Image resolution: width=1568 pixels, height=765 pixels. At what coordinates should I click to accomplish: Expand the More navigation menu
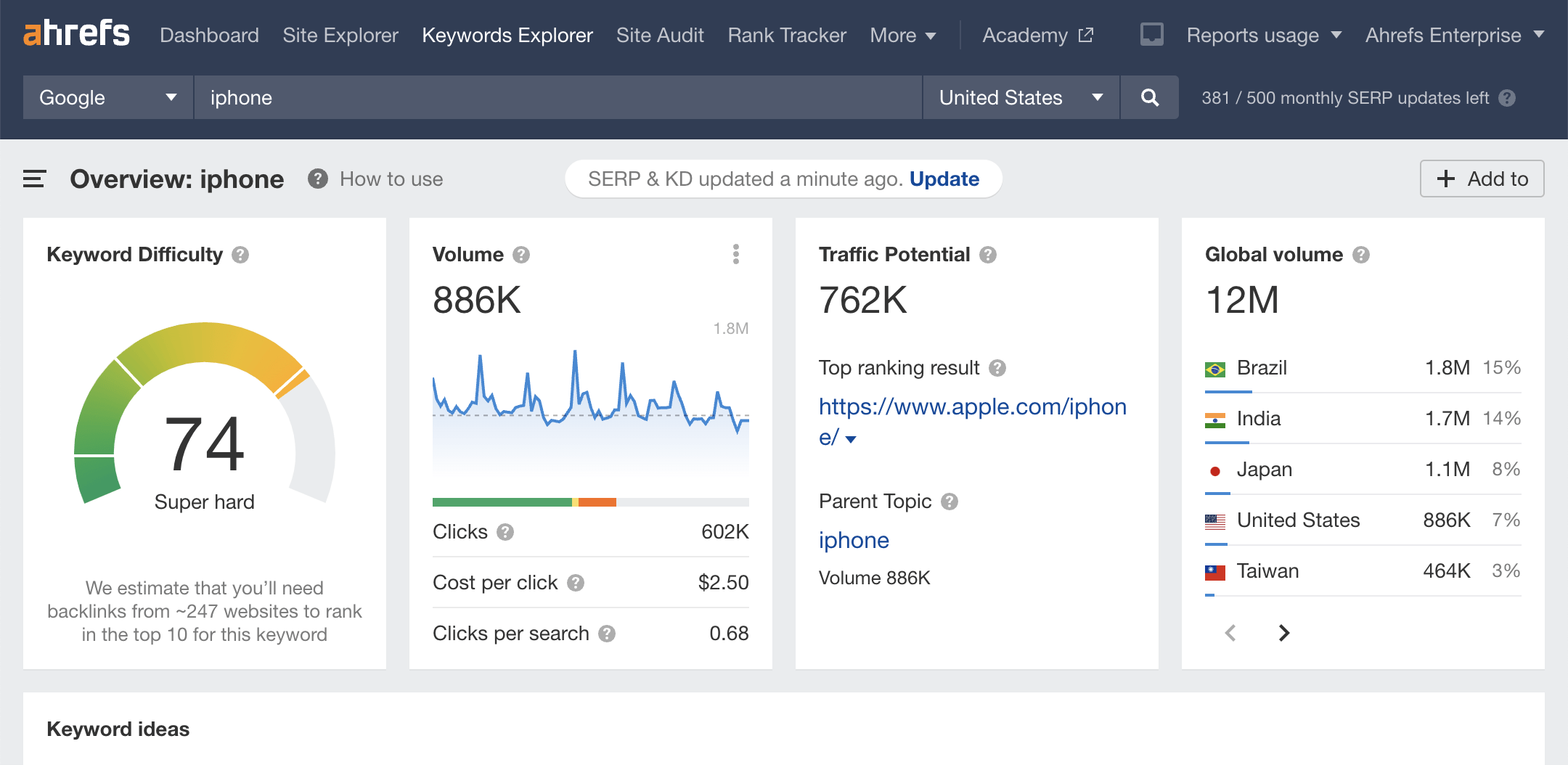tap(902, 35)
